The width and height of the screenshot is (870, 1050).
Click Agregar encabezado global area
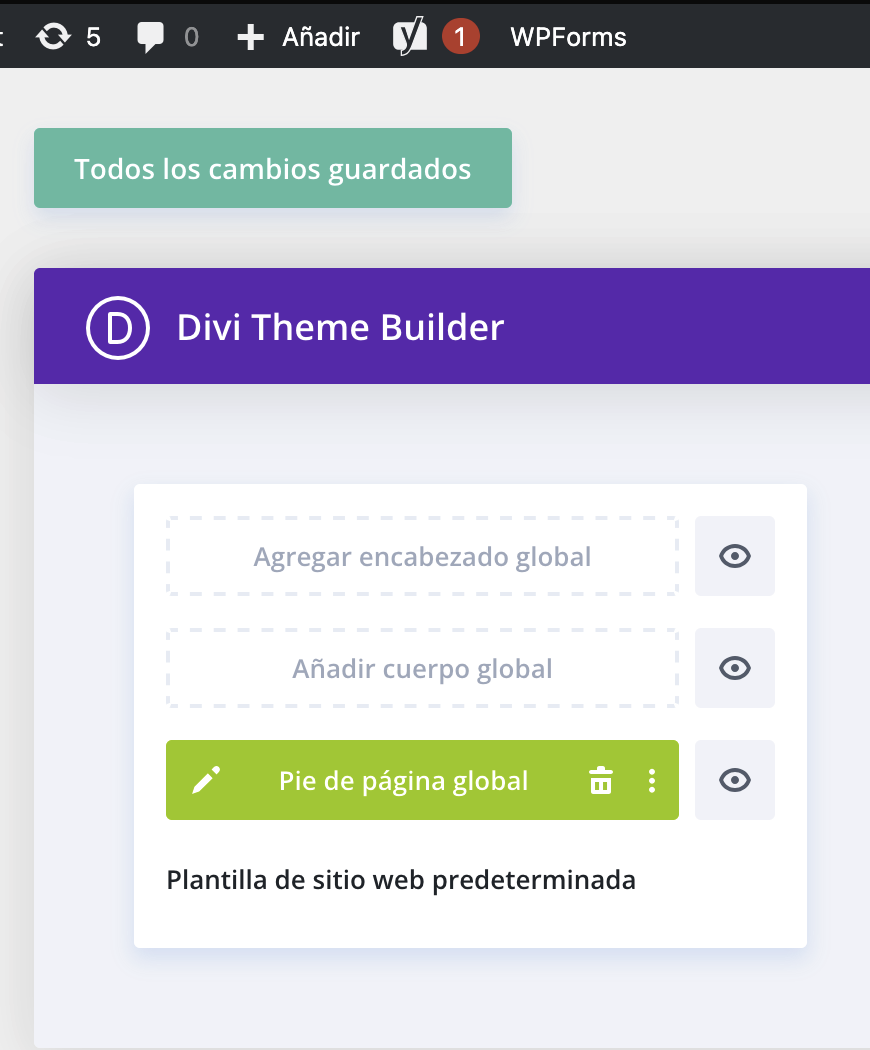click(x=422, y=556)
